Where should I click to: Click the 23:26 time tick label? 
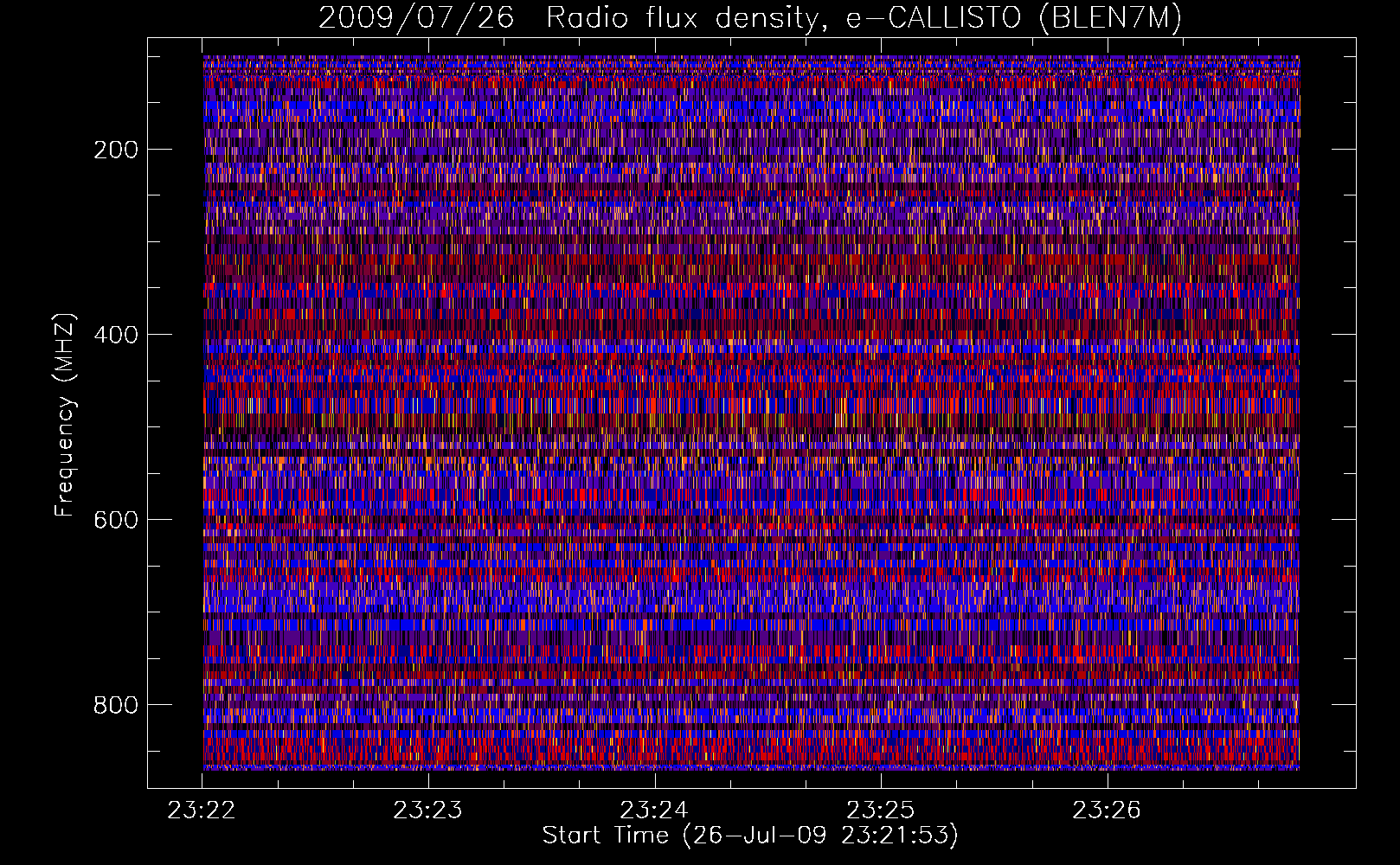[1107, 811]
